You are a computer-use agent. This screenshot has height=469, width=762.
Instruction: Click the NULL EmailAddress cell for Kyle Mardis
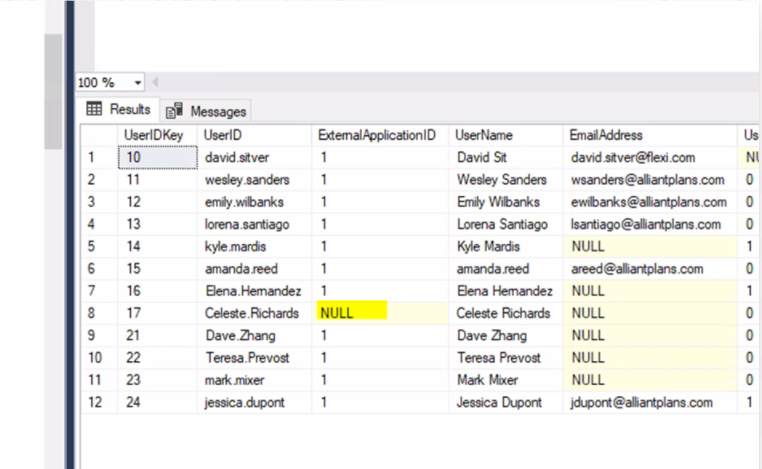(x=650, y=246)
